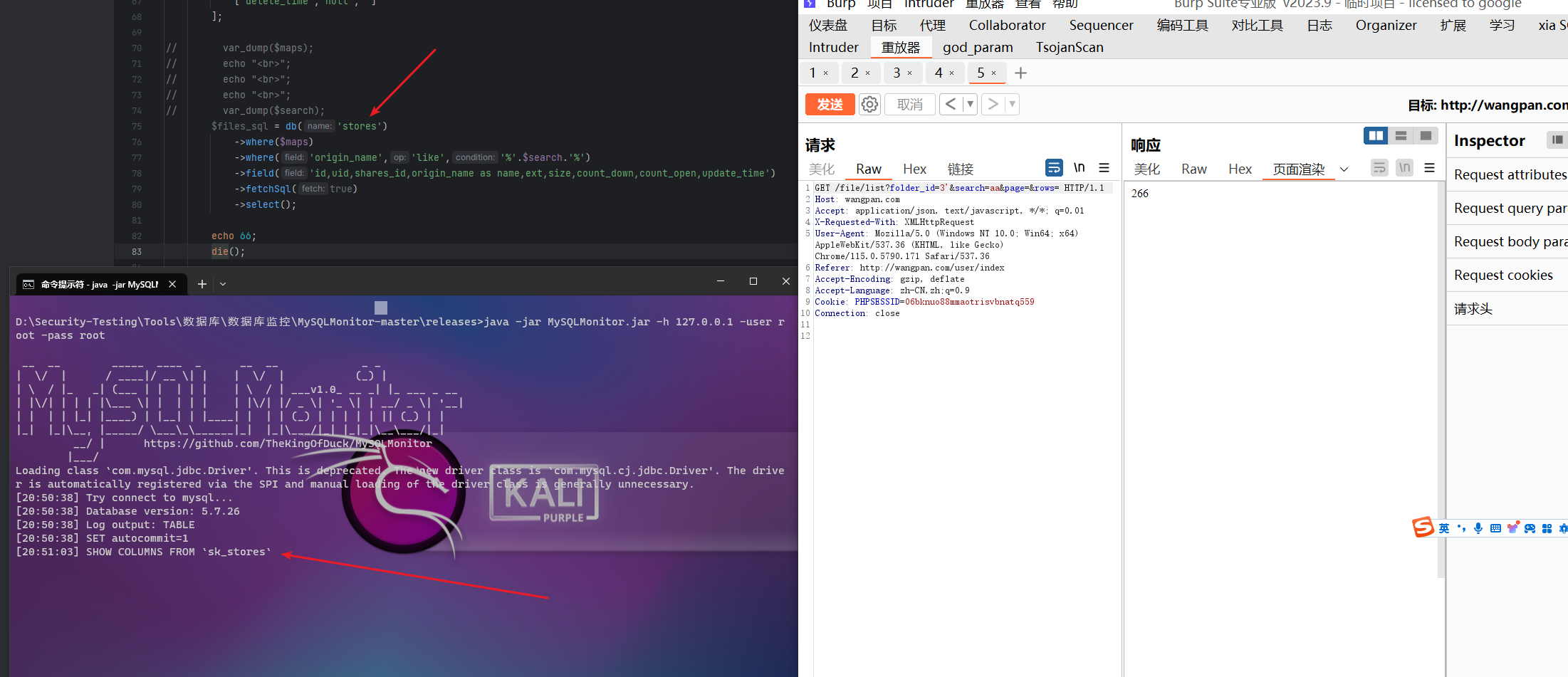Switch to Repeater tab 3
This screenshot has width=1568, height=677.
(897, 73)
